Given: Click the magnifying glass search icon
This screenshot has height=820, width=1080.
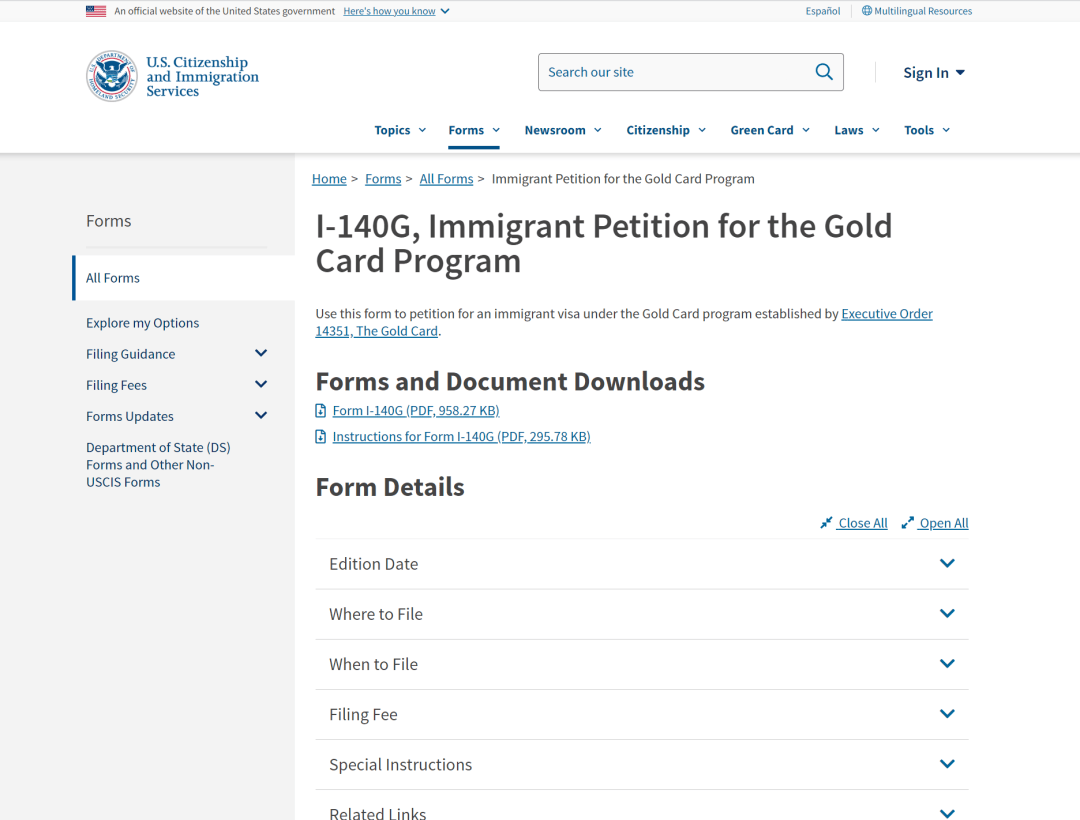Looking at the screenshot, I should 823,72.
